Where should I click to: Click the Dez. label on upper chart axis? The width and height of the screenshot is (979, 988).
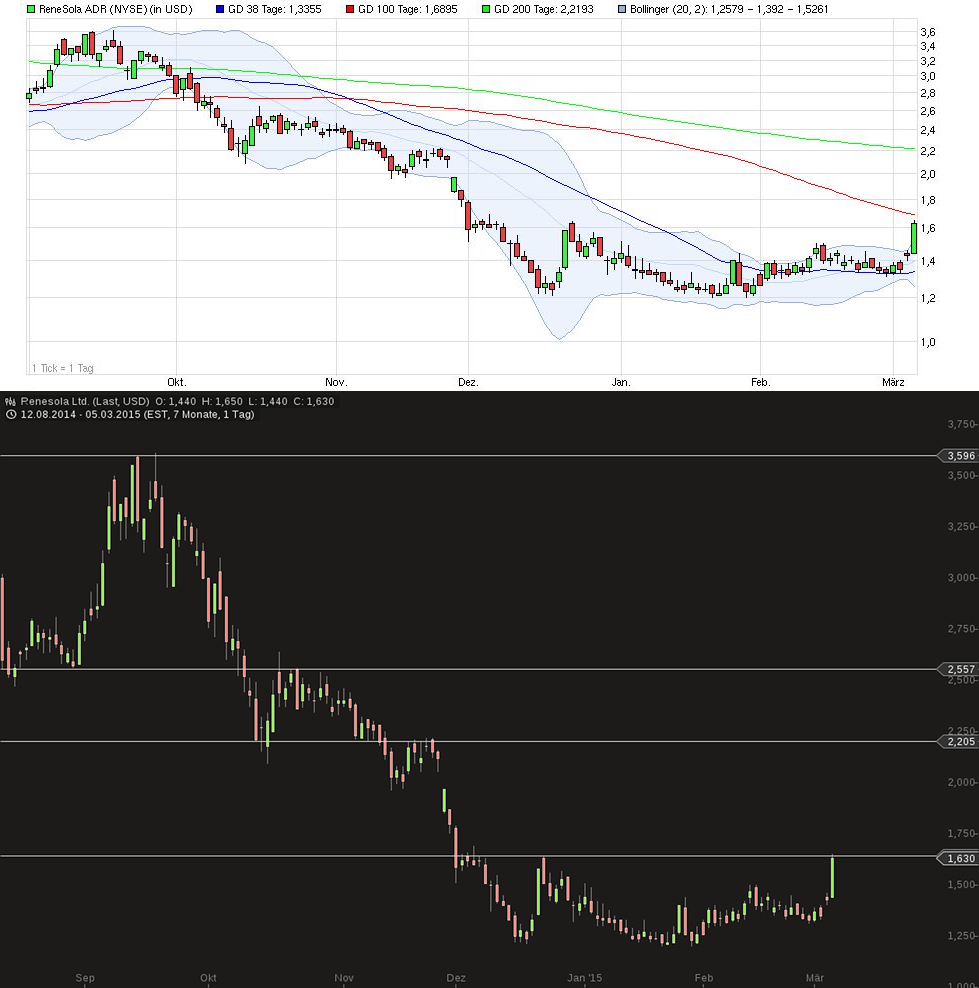click(468, 382)
